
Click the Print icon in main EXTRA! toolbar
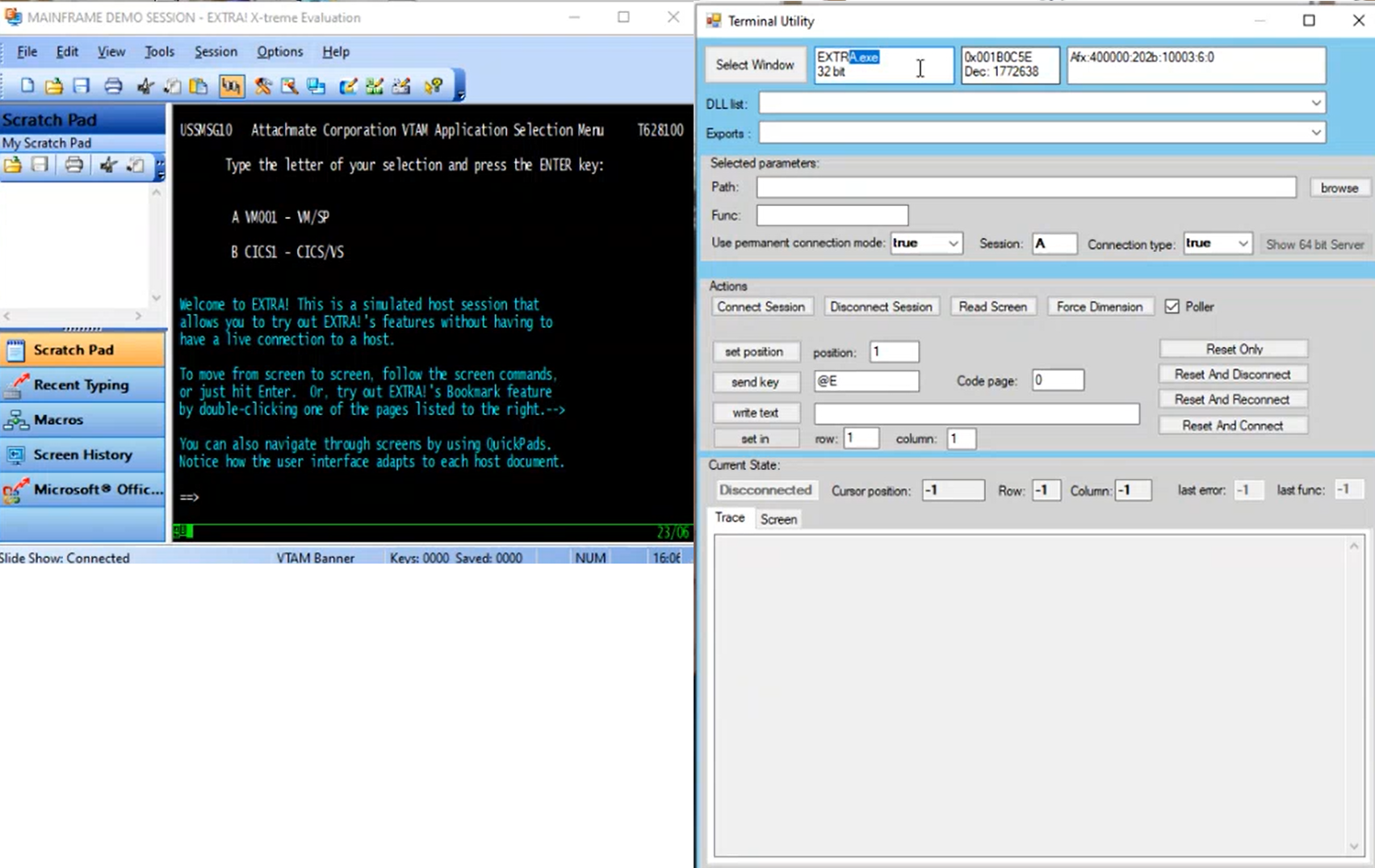(x=113, y=86)
